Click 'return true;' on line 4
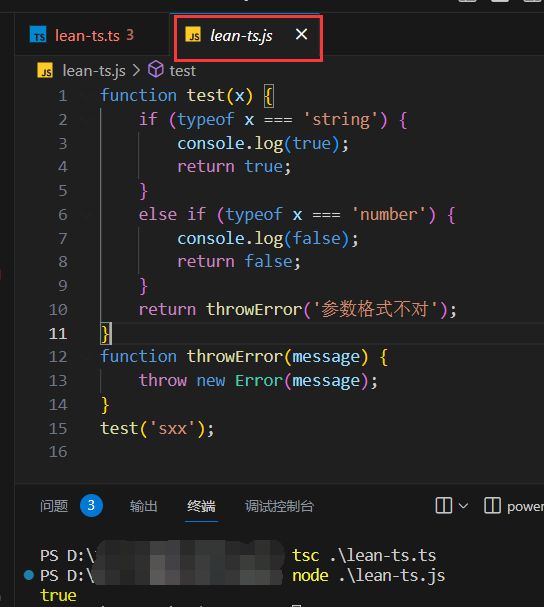The width and height of the screenshot is (544, 607). [234, 167]
